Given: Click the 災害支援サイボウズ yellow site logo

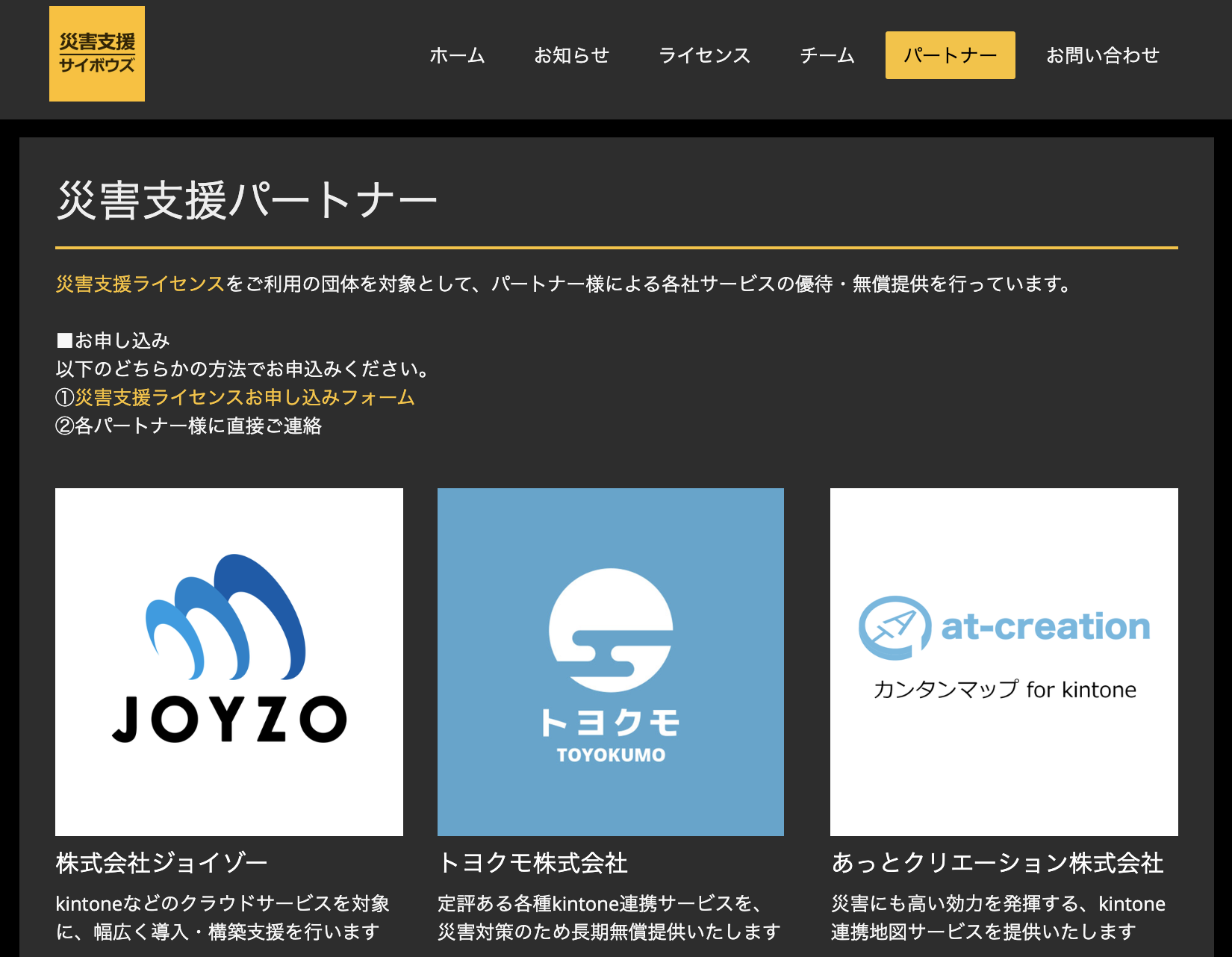Looking at the screenshot, I should tap(97, 54).
